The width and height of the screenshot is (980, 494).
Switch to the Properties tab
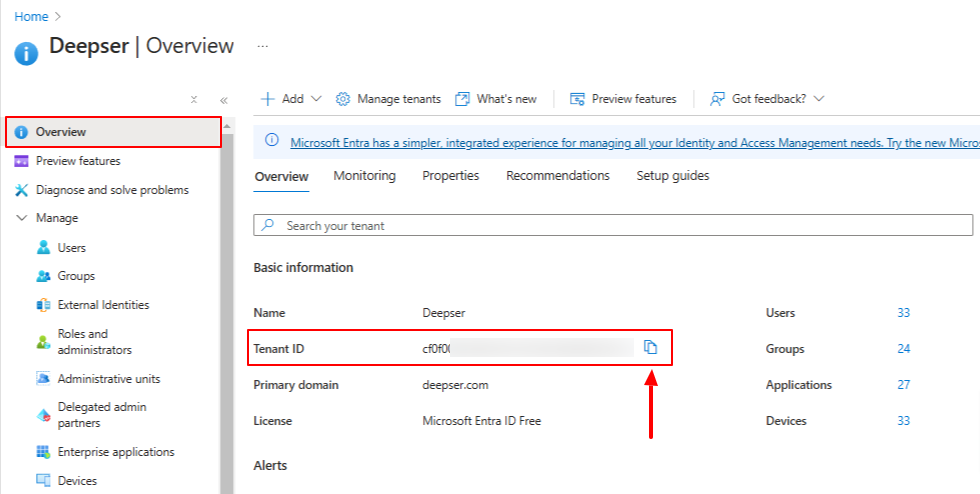click(x=451, y=176)
